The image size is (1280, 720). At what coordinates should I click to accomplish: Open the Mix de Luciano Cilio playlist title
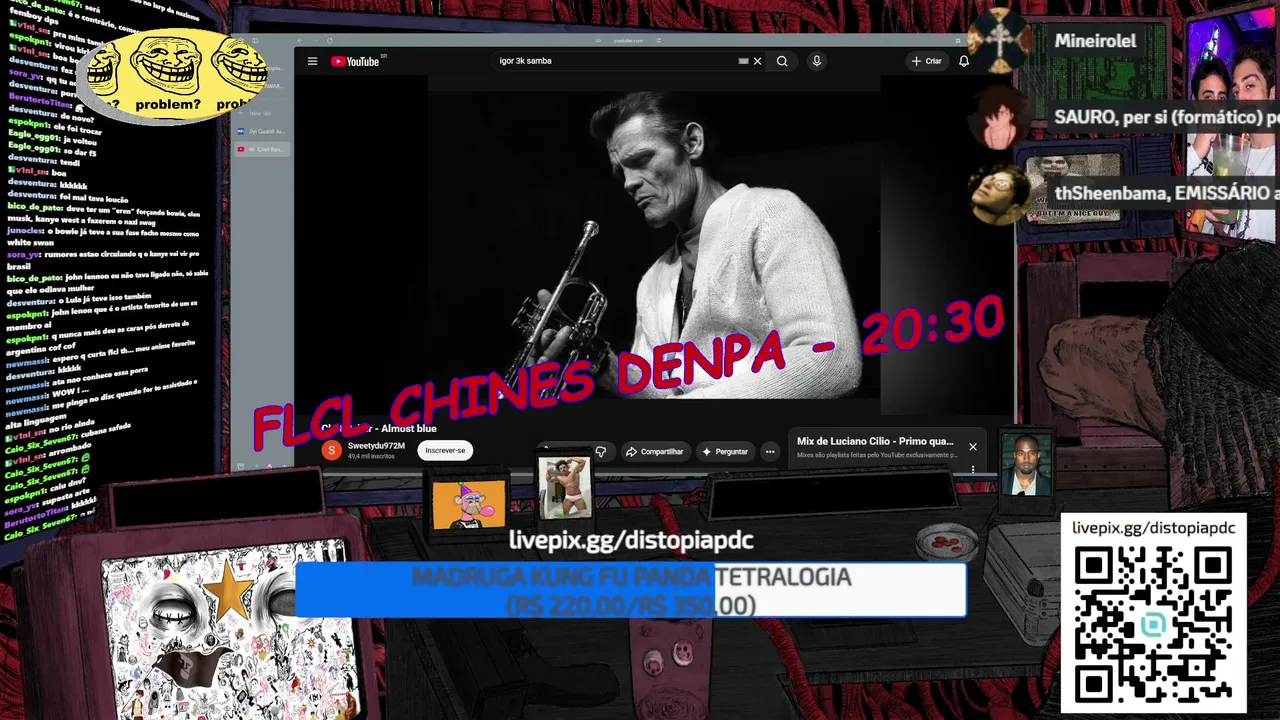tap(875, 441)
